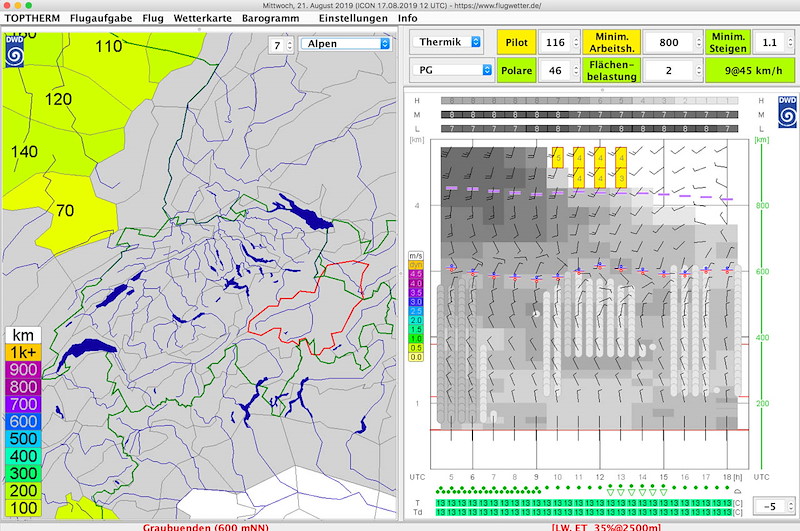The height and width of the screenshot is (531, 800).
Task: Click the 4.5 m/s climb legend swatch
Action: 416,274
